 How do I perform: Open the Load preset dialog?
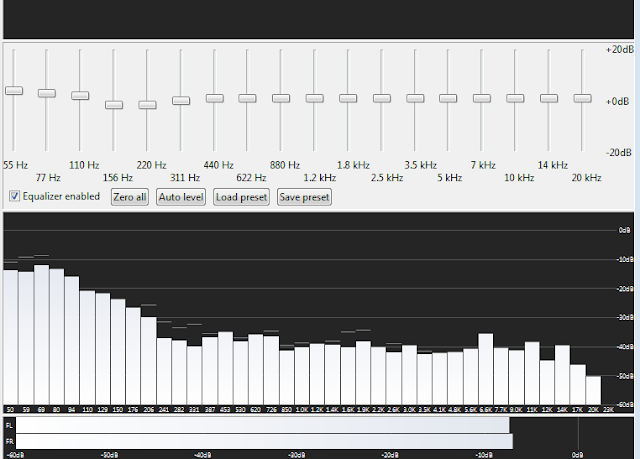pyautogui.click(x=241, y=197)
